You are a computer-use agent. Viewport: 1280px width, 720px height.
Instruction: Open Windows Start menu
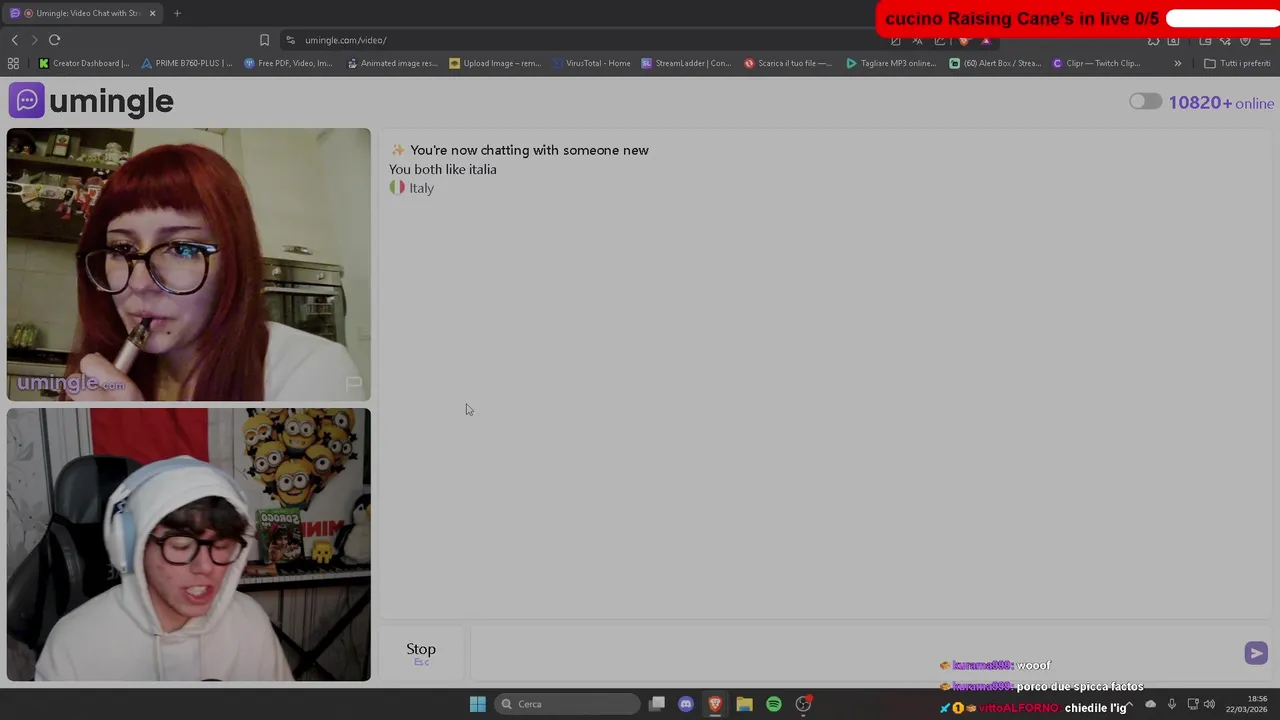click(477, 704)
